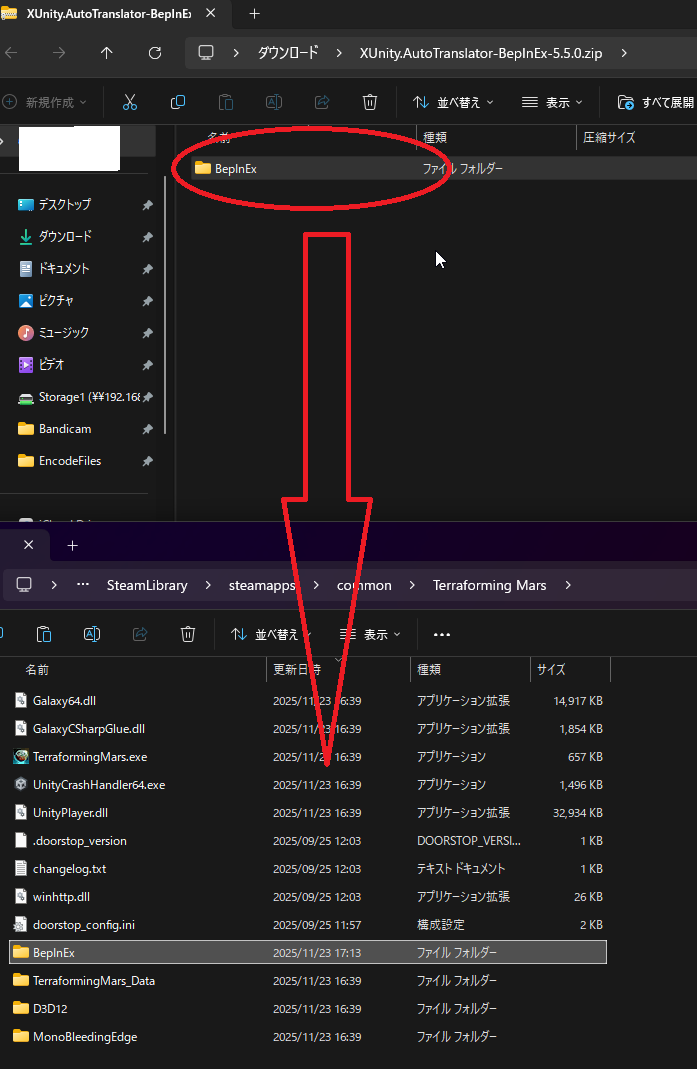Select ピクチャ (Pictures) in the sidebar

point(56,300)
